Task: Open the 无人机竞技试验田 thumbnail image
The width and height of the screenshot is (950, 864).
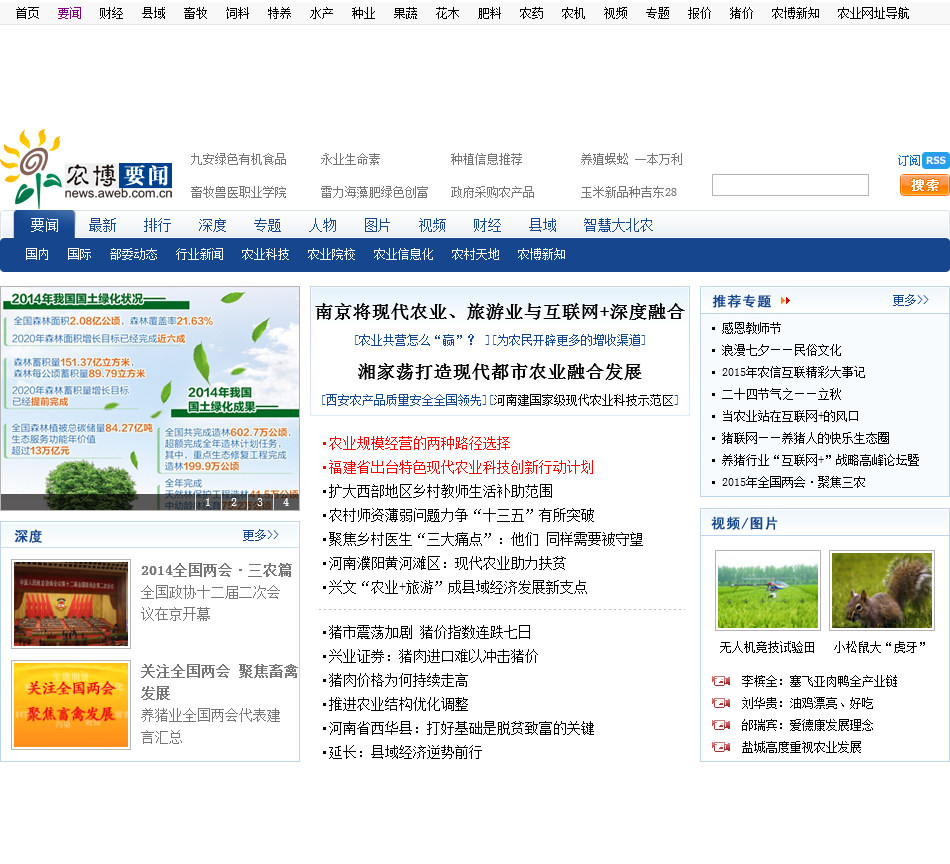Action: click(x=767, y=590)
